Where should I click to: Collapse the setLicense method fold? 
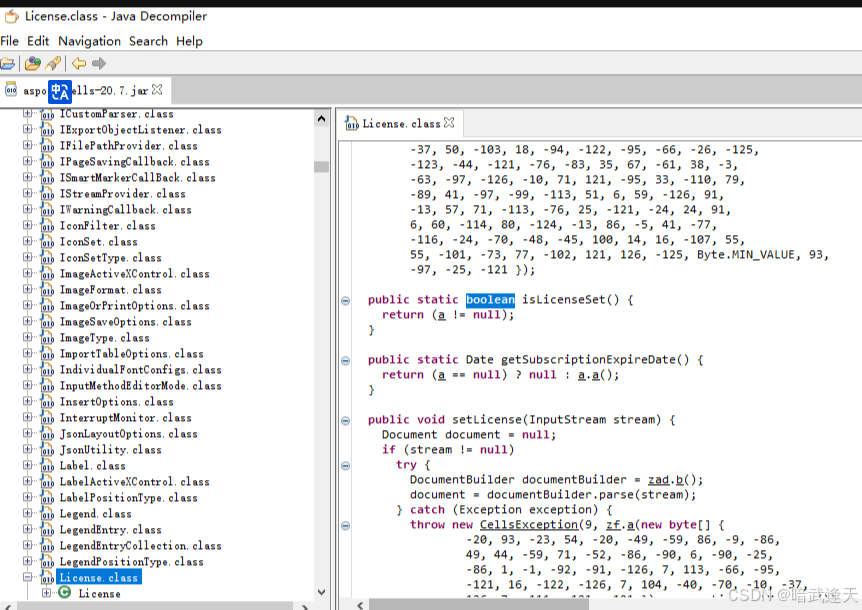point(345,420)
